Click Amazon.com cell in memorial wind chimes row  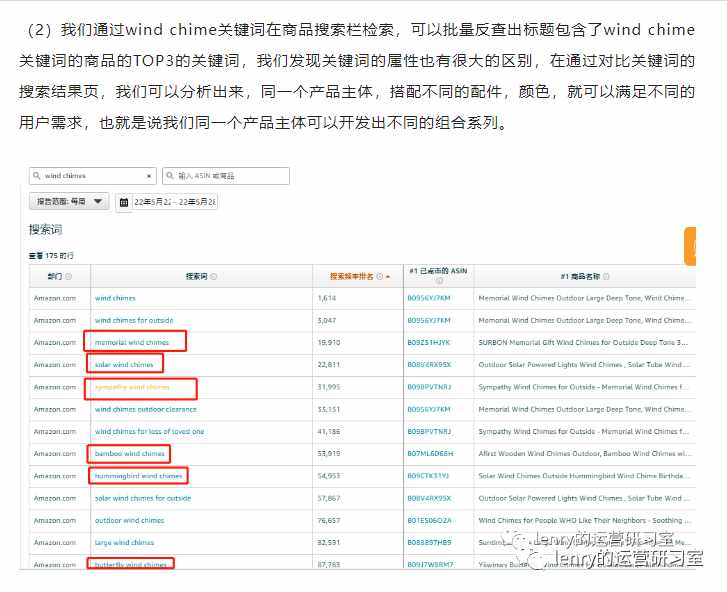point(55,343)
